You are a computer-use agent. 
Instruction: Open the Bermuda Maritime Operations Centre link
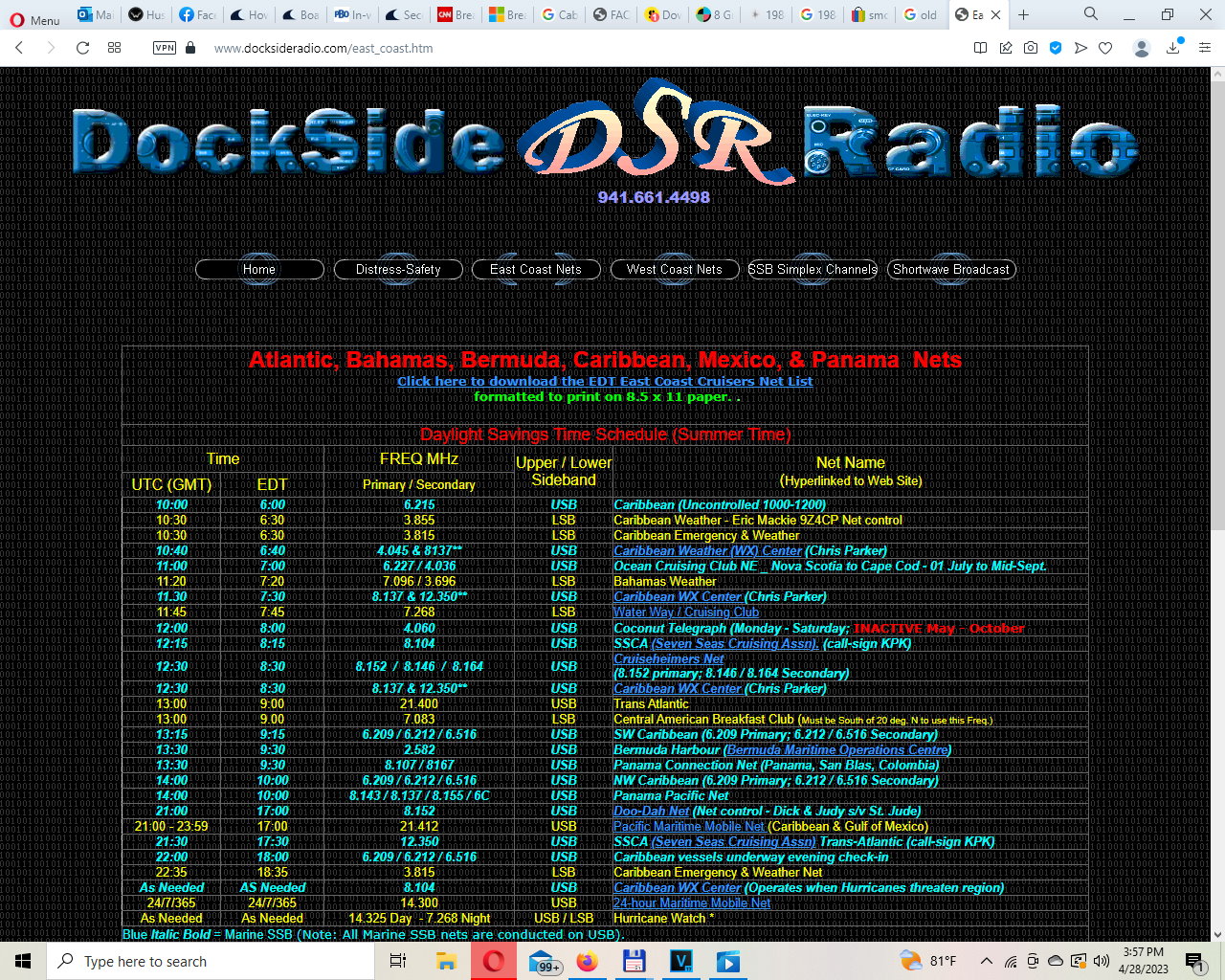[837, 749]
